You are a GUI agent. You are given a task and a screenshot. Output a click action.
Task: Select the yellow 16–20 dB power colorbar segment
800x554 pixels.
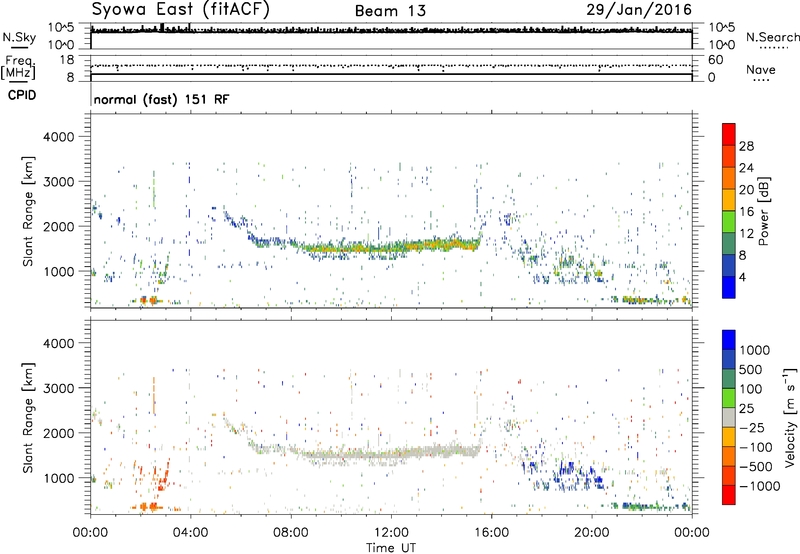point(729,200)
